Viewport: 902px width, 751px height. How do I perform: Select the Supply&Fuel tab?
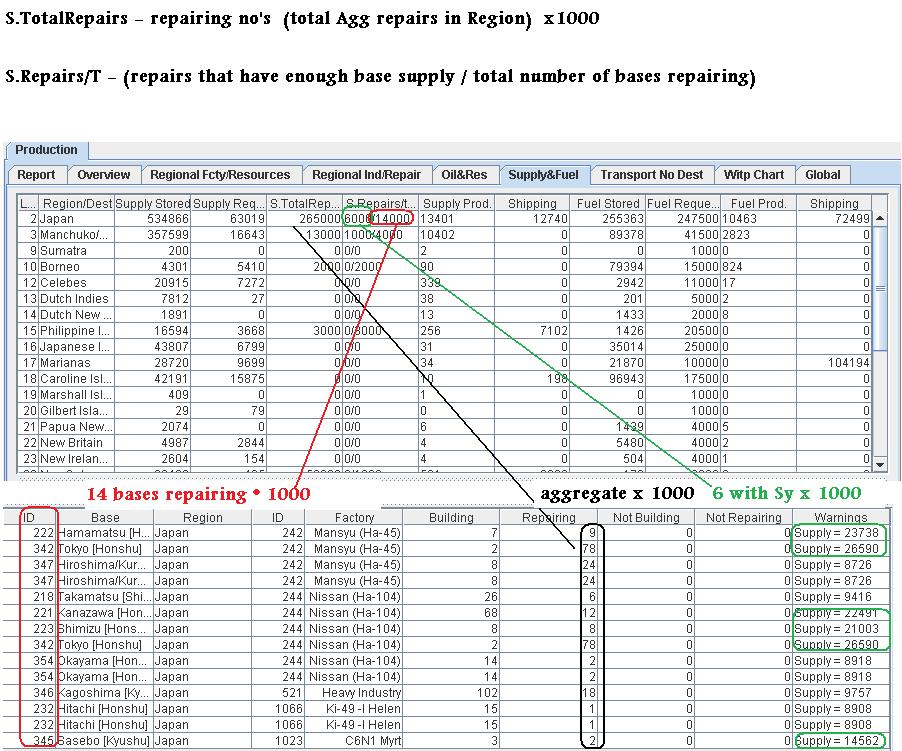[544, 175]
